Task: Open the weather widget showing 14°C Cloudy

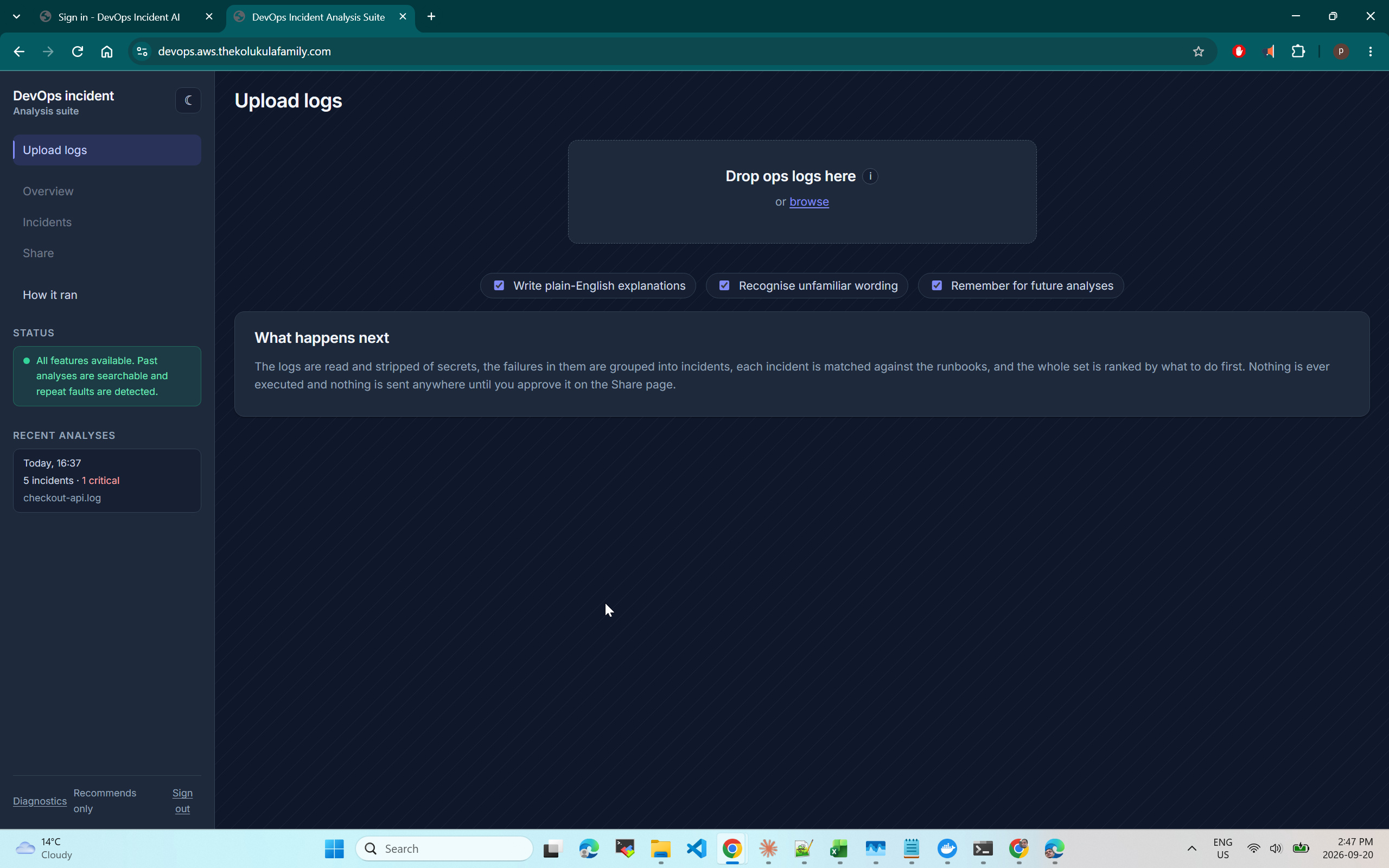Action: click(45, 848)
